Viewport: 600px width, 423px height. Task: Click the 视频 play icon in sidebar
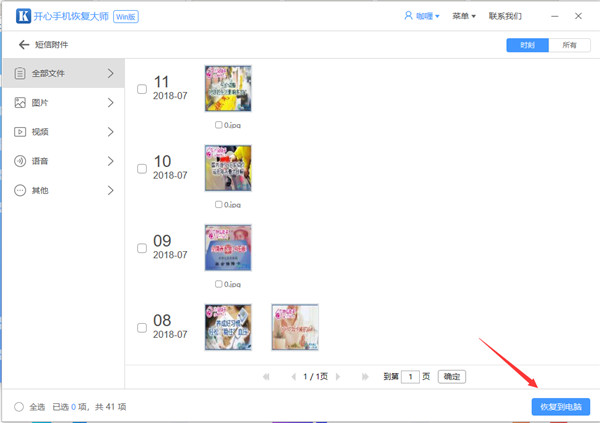click(x=20, y=131)
